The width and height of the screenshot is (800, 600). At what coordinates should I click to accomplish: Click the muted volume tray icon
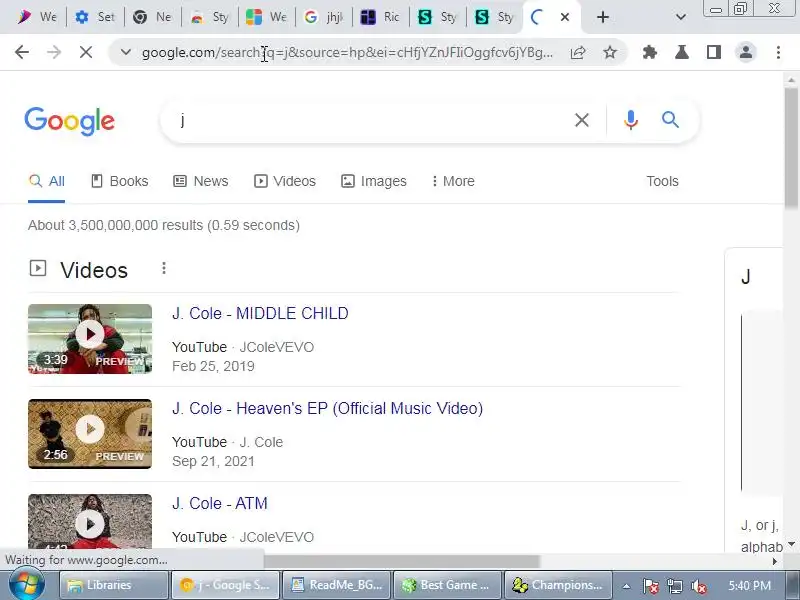coord(698,586)
